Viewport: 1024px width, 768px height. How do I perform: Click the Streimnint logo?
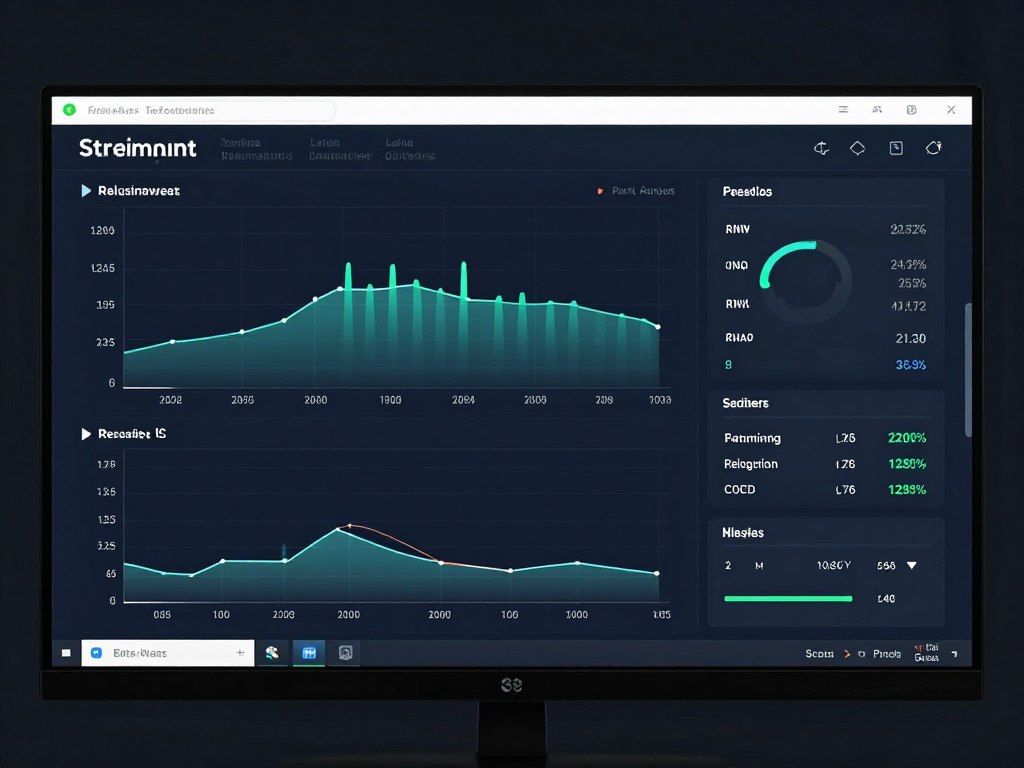point(138,148)
